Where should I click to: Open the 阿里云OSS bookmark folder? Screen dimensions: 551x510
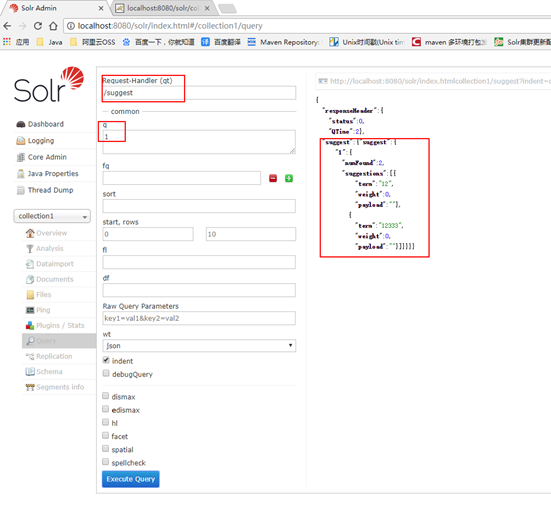(x=92, y=42)
